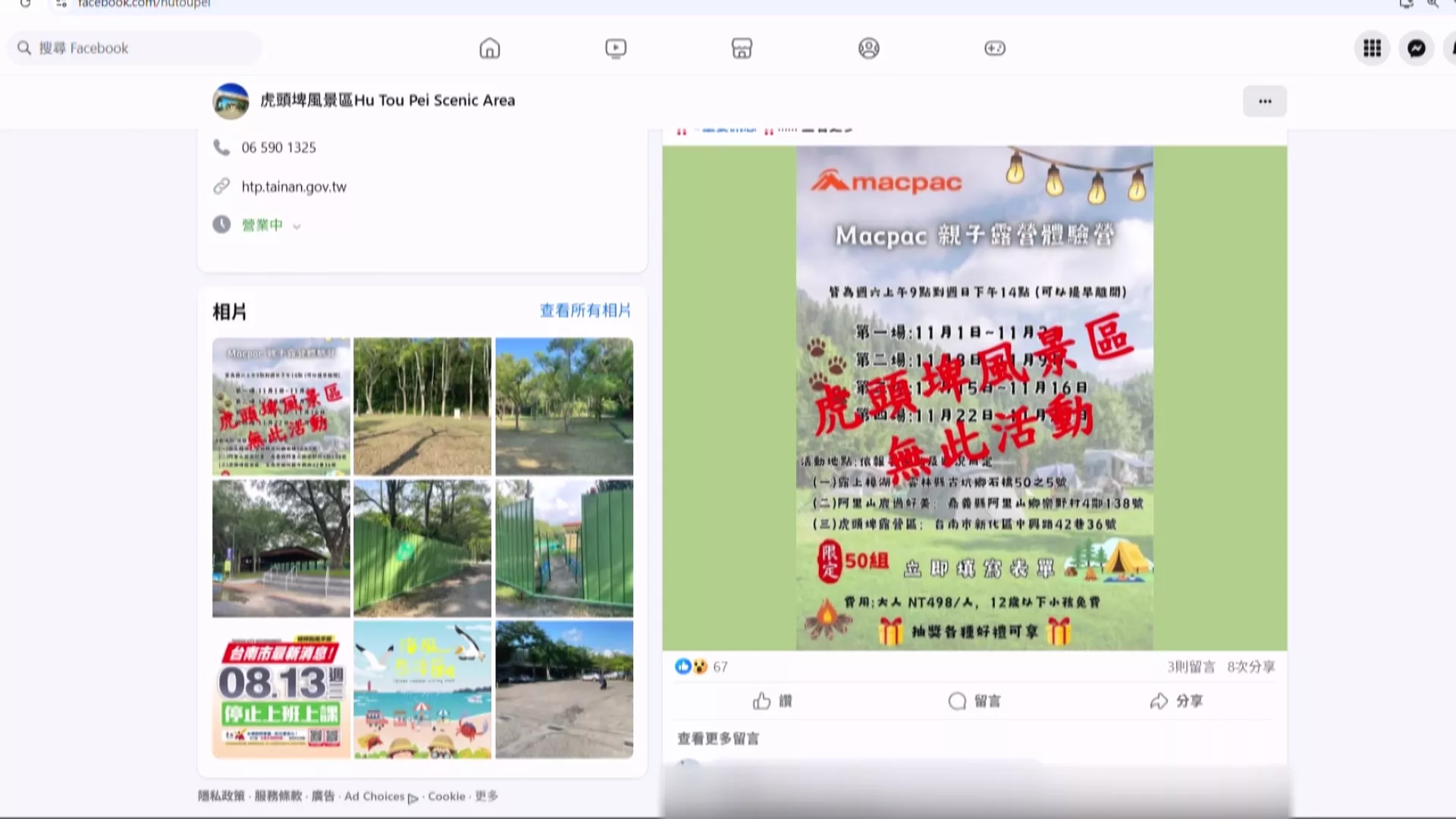The height and width of the screenshot is (819, 1456).
Task: Open the 更多 link in the footer
Action: pos(486,796)
